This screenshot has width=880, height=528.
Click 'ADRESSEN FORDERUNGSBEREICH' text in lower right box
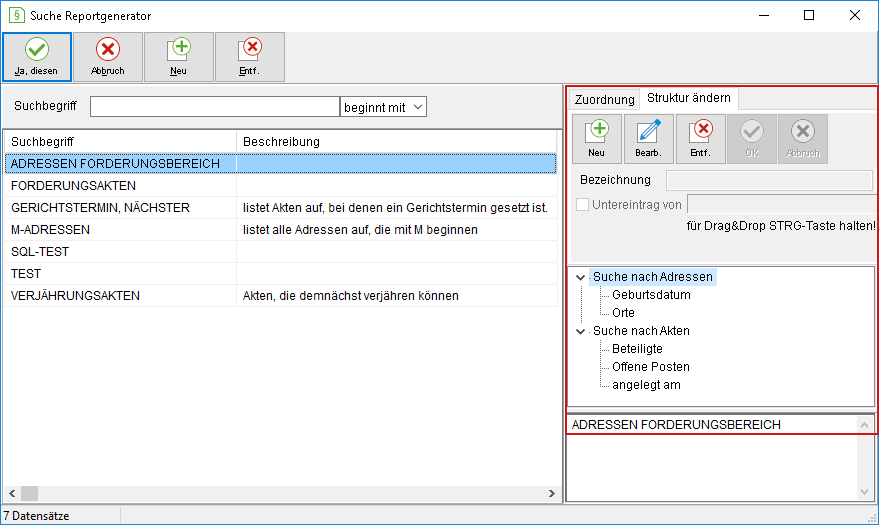(676, 425)
